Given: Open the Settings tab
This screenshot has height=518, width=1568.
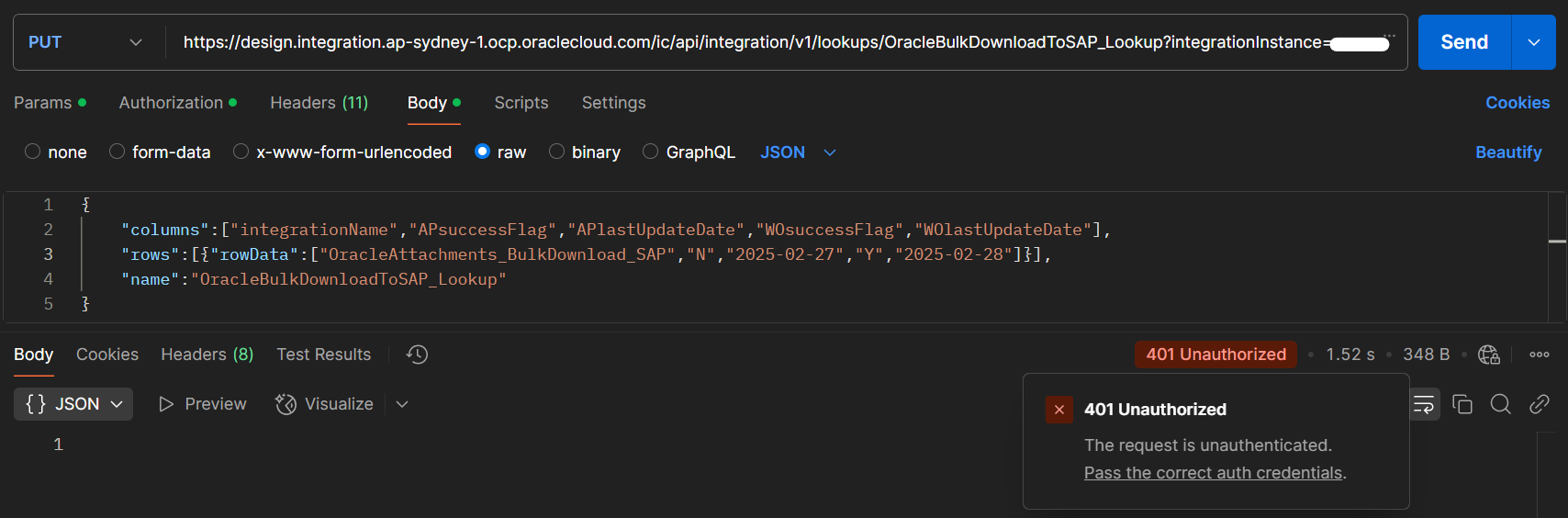Looking at the screenshot, I should (614, 103).
